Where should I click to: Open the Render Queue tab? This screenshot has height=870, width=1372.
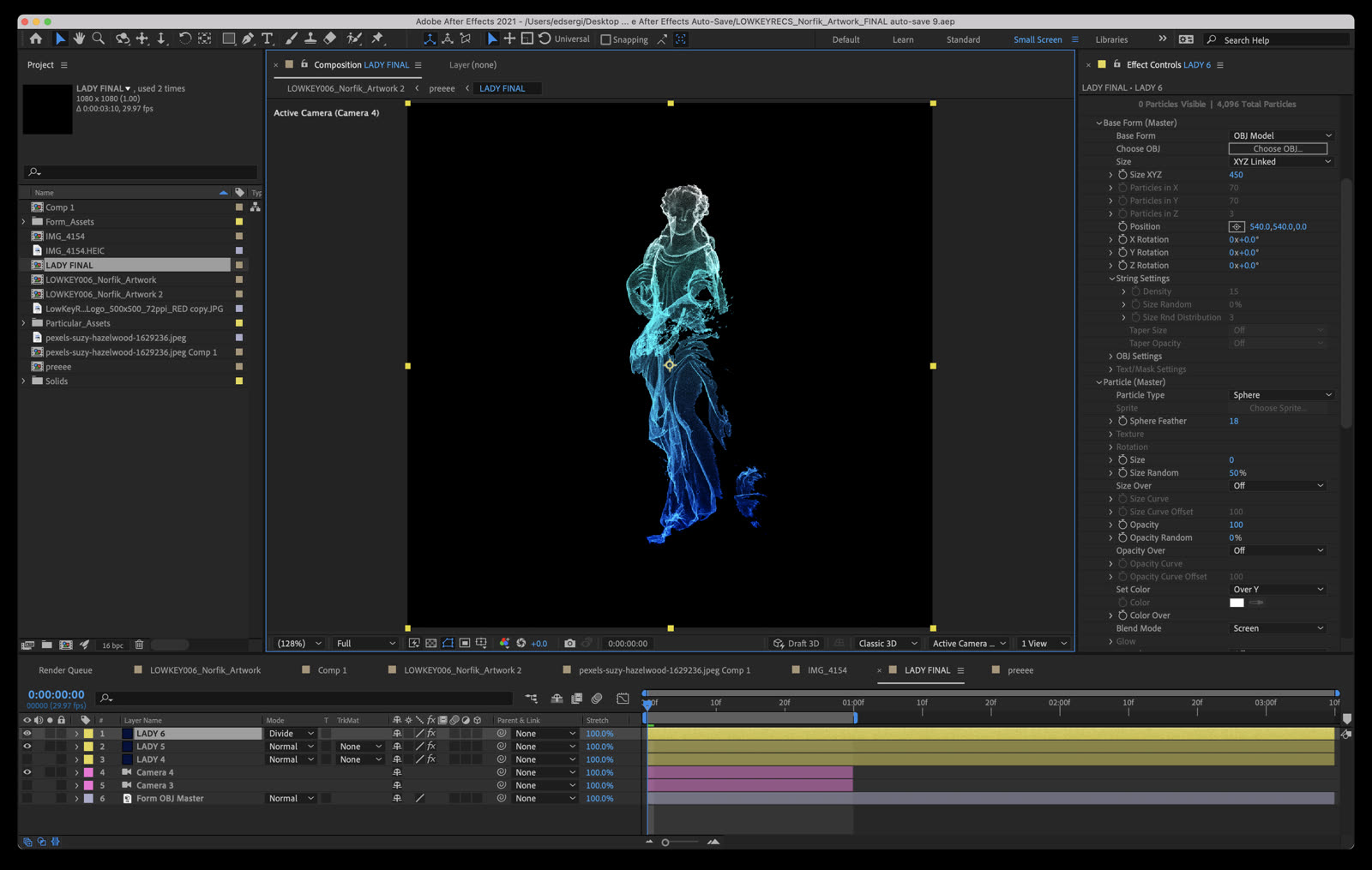pyautogui.click(x=65, y=670)
